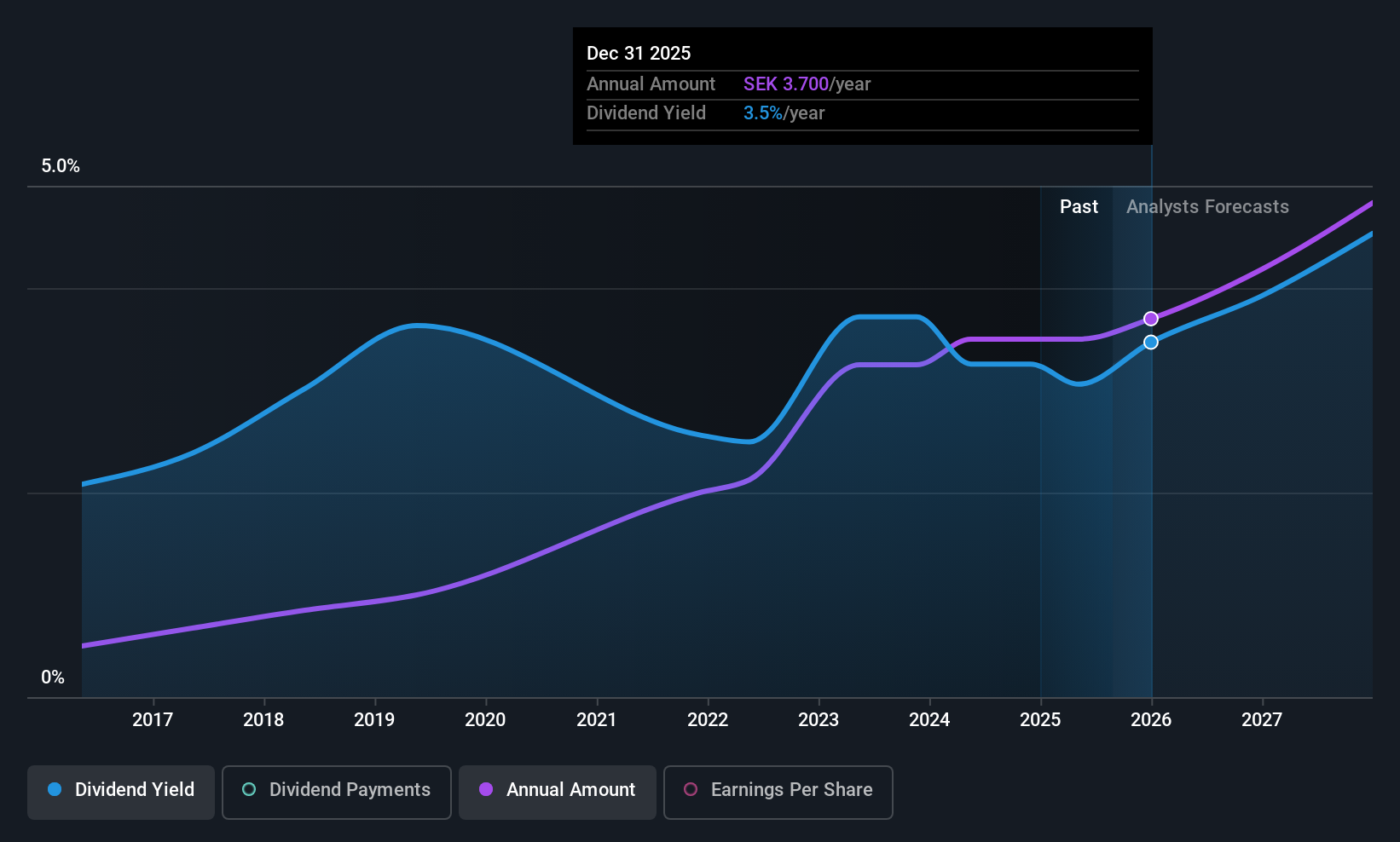This screenshot has height=842, width=1400.
Task: Click the SEK 3.700 annual amount value
Action: pyautogui.click(x=785, y=84)
